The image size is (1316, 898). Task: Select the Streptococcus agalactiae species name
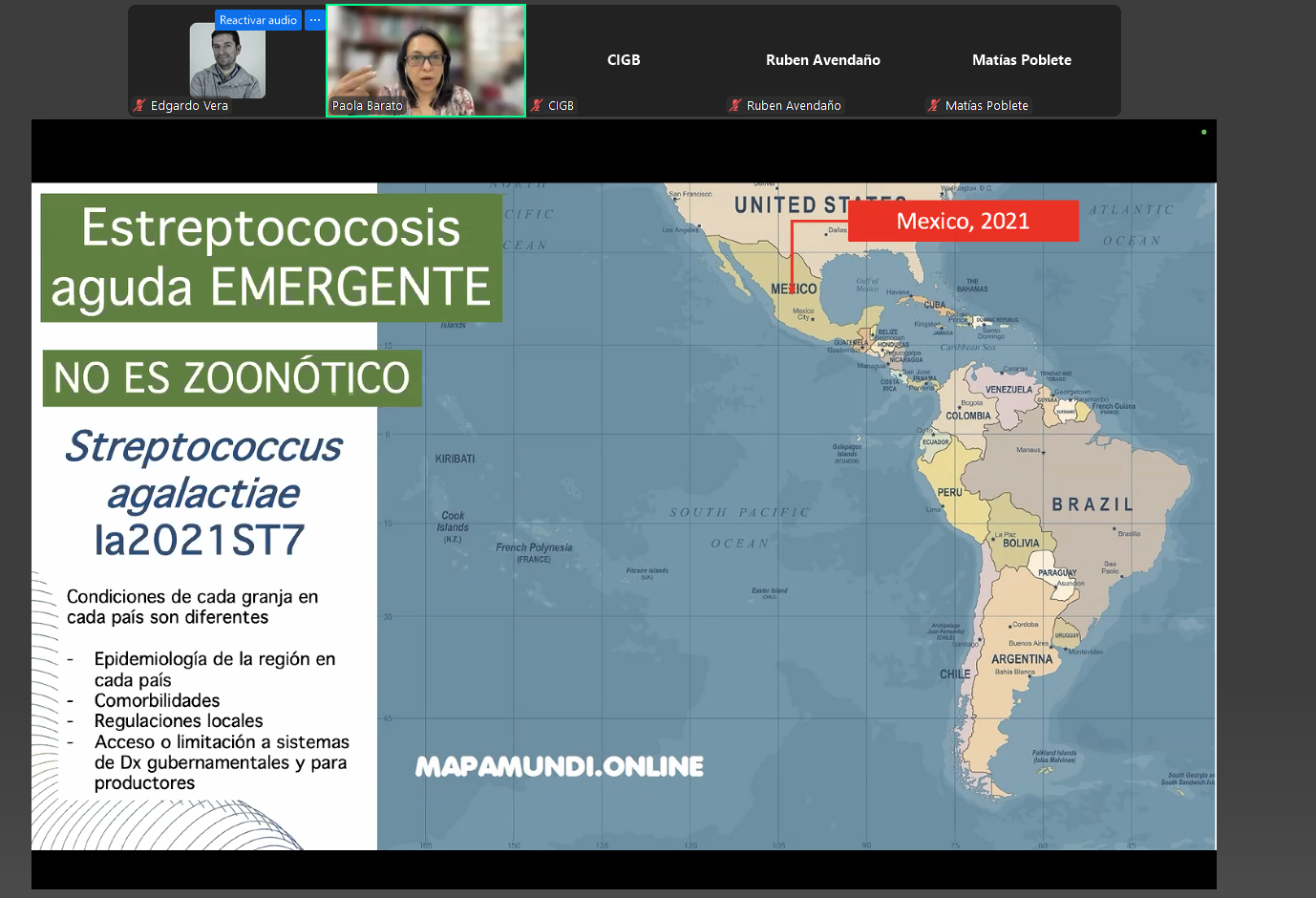pyautogui.click(x=203, y=470)
